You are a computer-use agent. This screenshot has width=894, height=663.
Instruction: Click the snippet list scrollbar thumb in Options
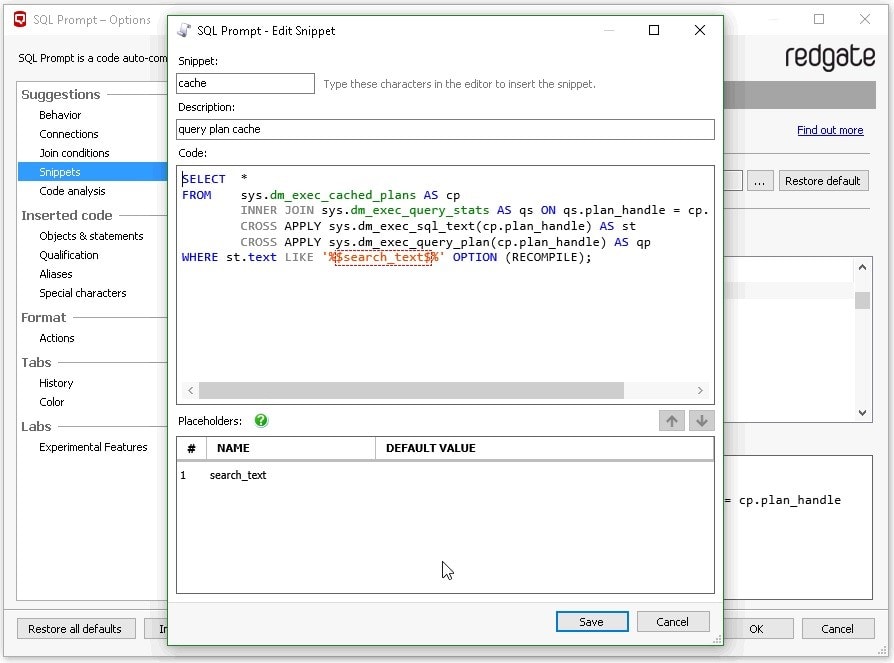click(862, 300)
